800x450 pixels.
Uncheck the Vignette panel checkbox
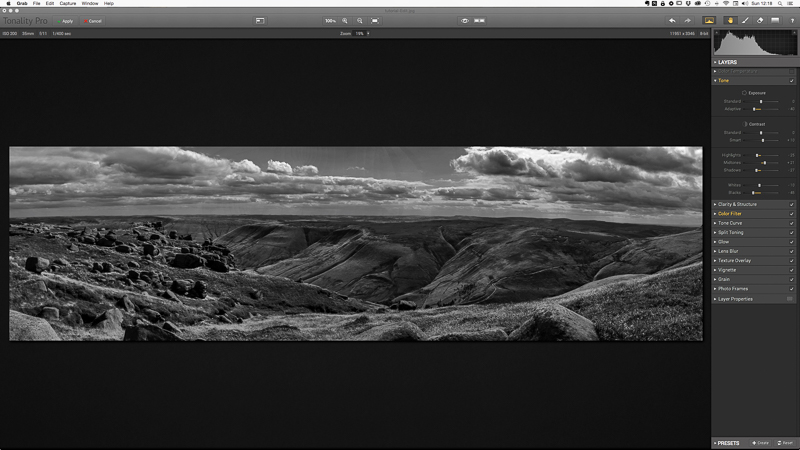791,270
